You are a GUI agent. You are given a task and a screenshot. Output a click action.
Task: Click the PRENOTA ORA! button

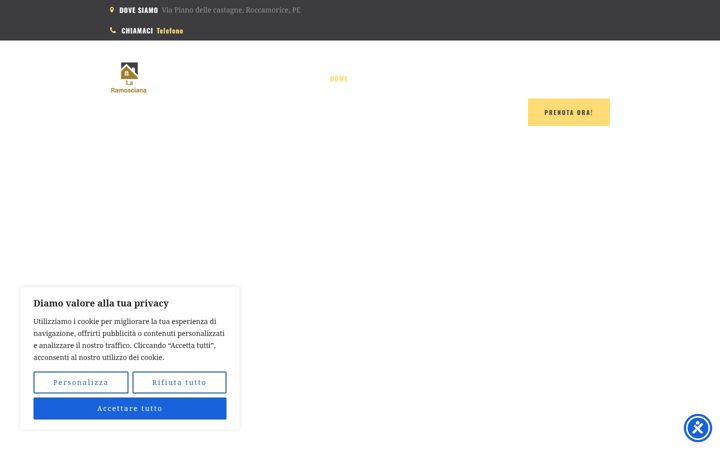(568, 112)
